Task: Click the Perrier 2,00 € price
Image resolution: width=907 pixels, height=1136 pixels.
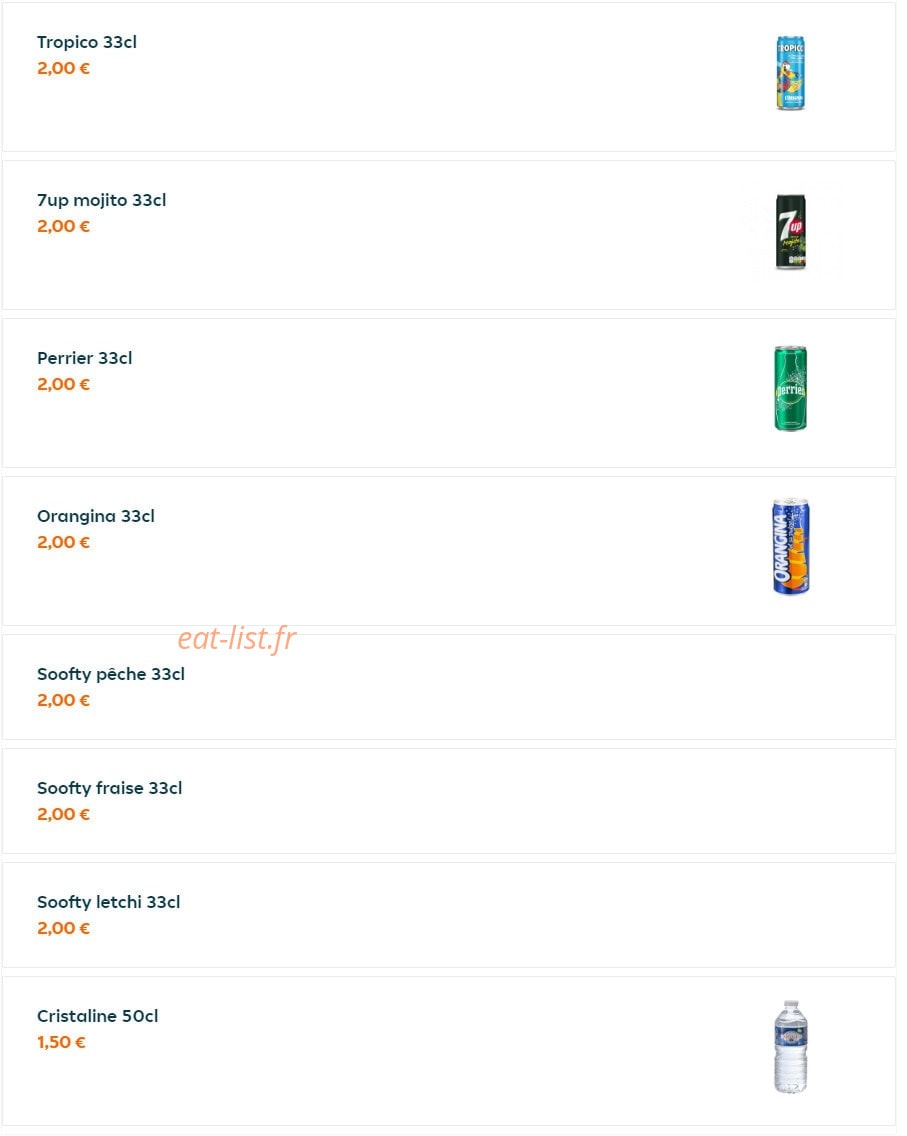Action: point(64,384)
